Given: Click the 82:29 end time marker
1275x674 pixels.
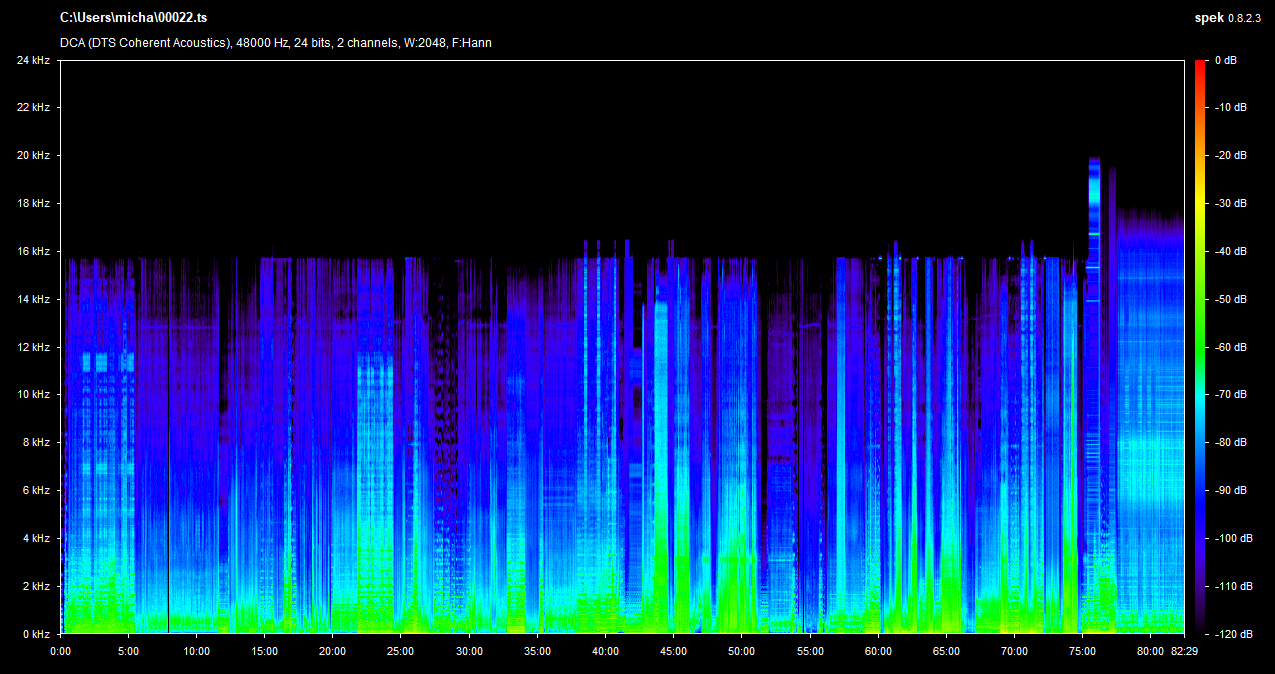Looking at the screenshot, I should coord(1184,651).
